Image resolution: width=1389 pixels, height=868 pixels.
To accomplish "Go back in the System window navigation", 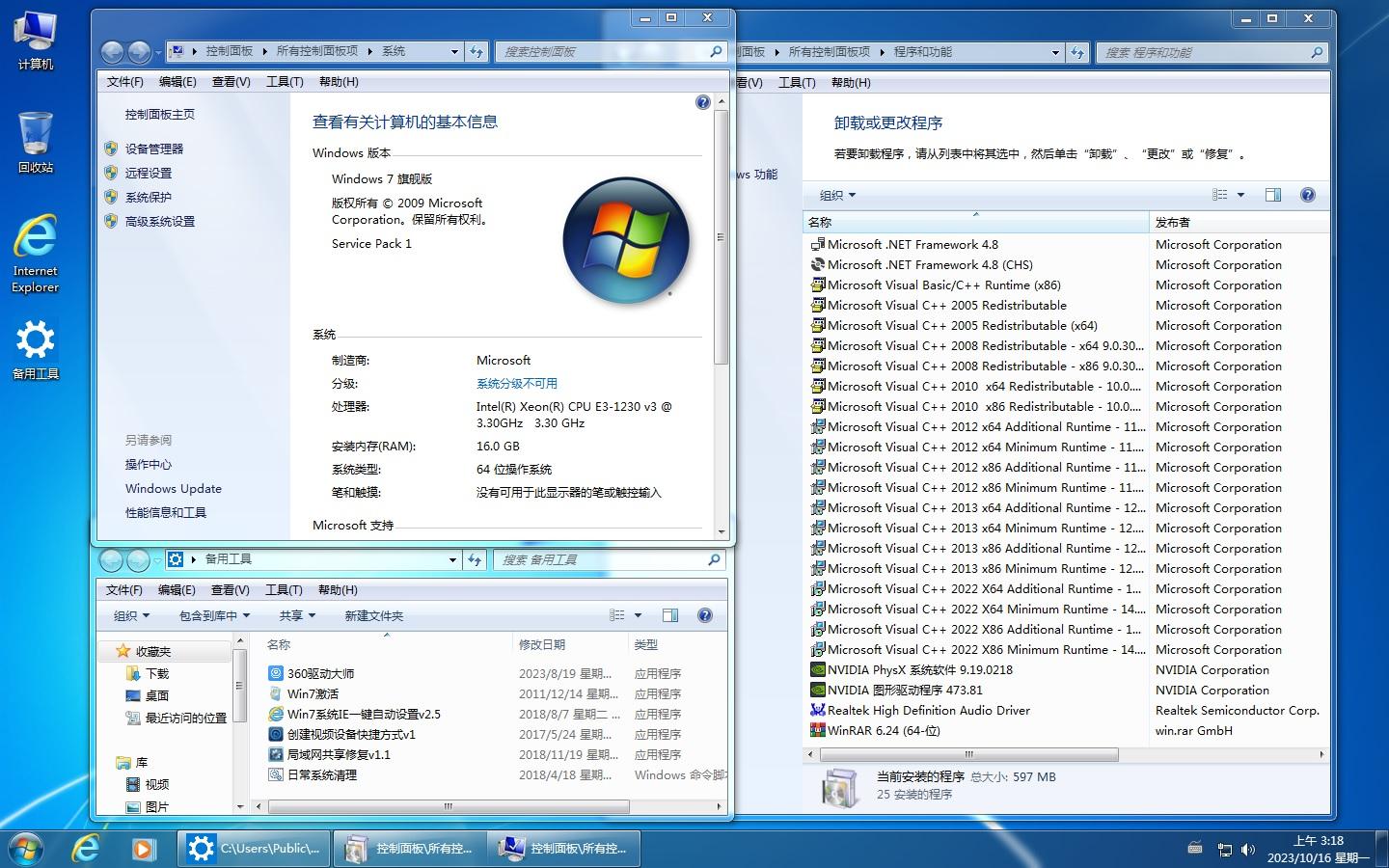I will [x=112, y=51].
